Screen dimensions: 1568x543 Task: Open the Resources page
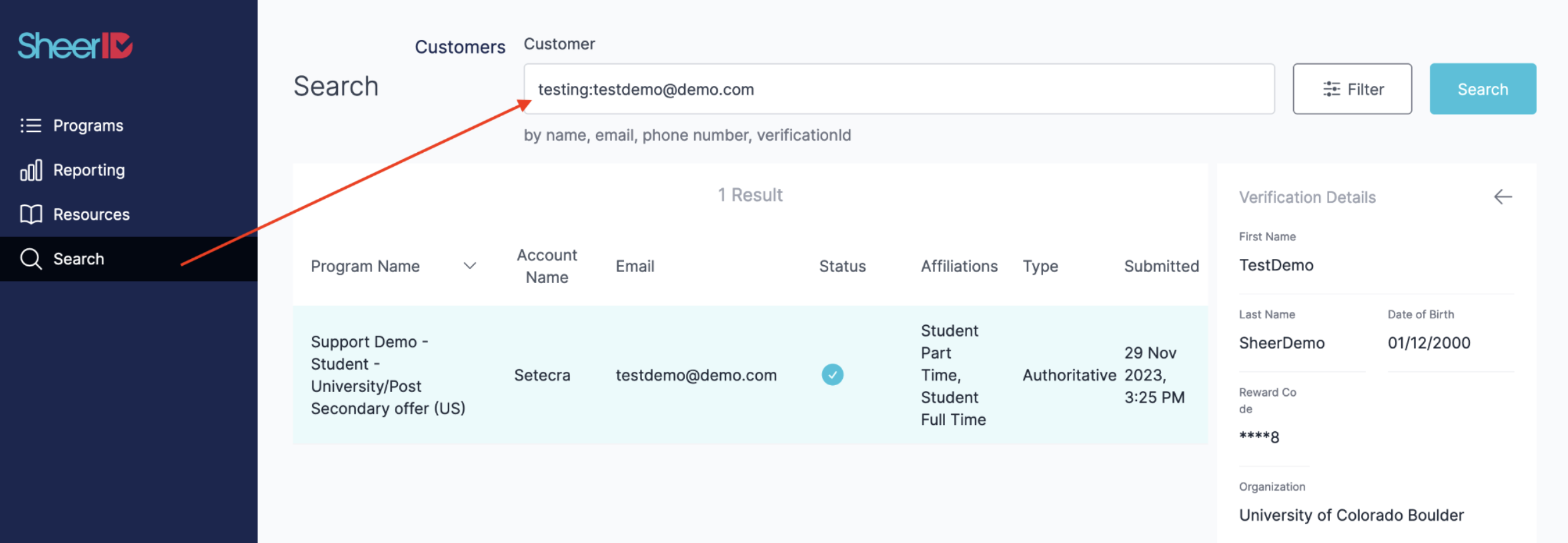[91, 215]
